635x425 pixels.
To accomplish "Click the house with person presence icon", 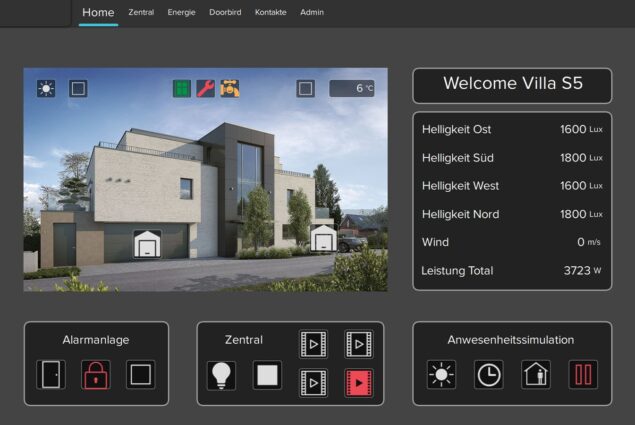I will [x=536, y=375].
